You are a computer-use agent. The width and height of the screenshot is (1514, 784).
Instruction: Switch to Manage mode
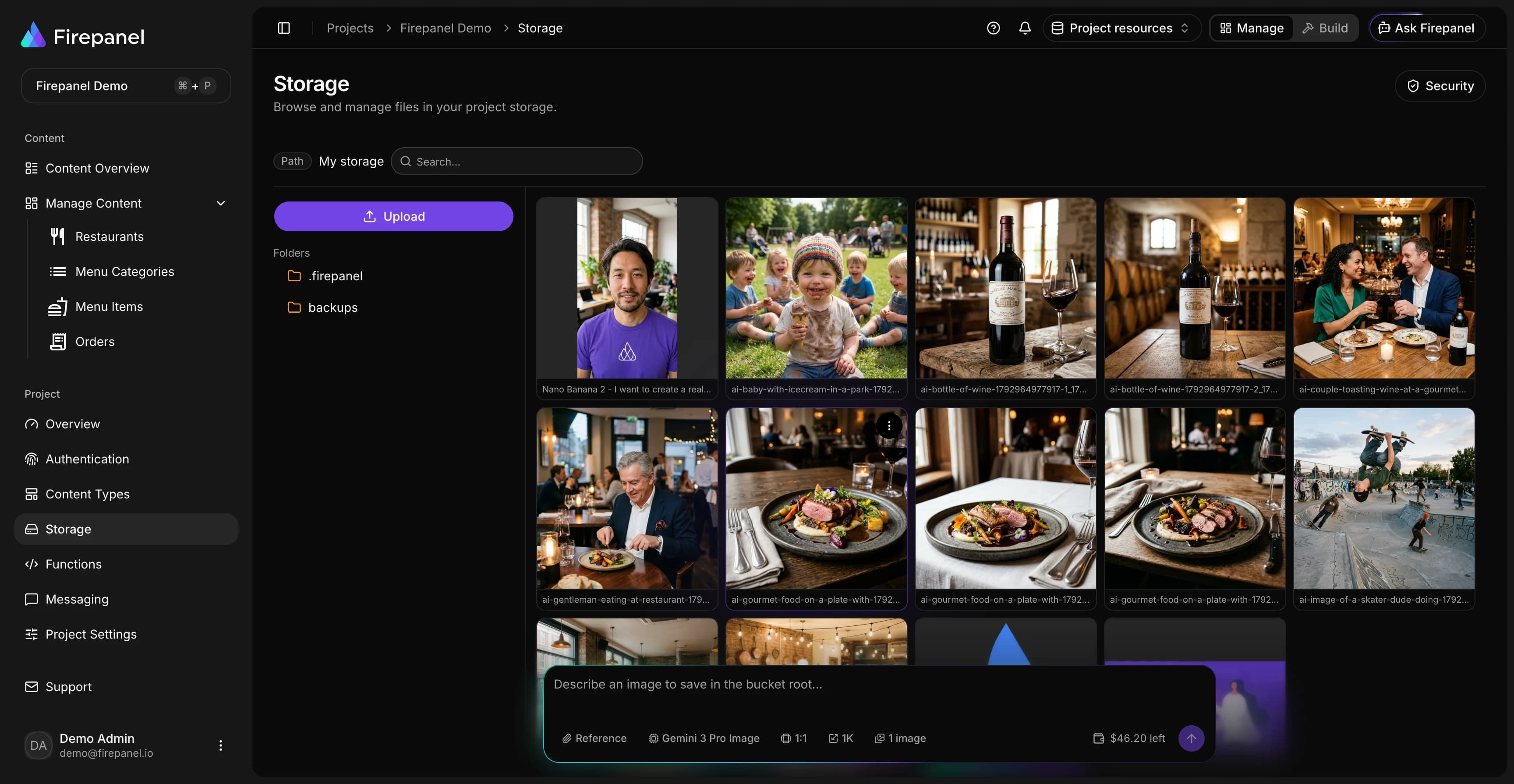1252,28
